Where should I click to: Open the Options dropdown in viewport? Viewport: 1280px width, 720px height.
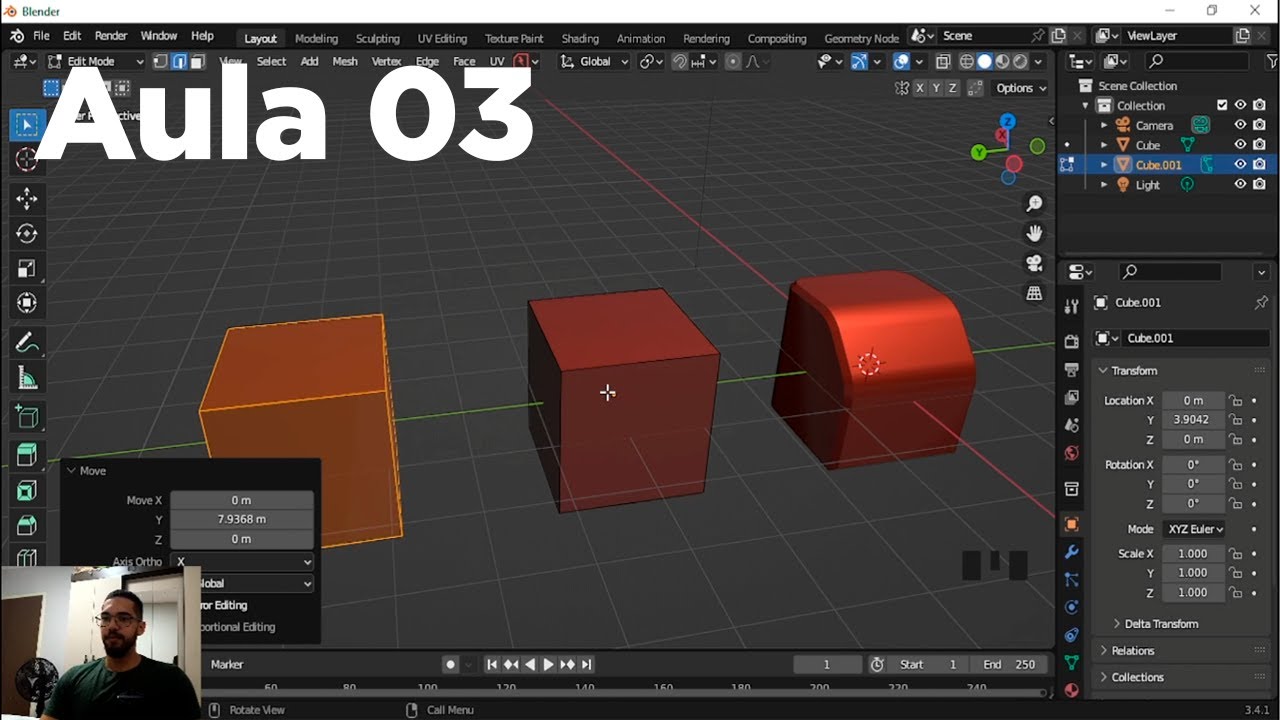pos(1021,88)
